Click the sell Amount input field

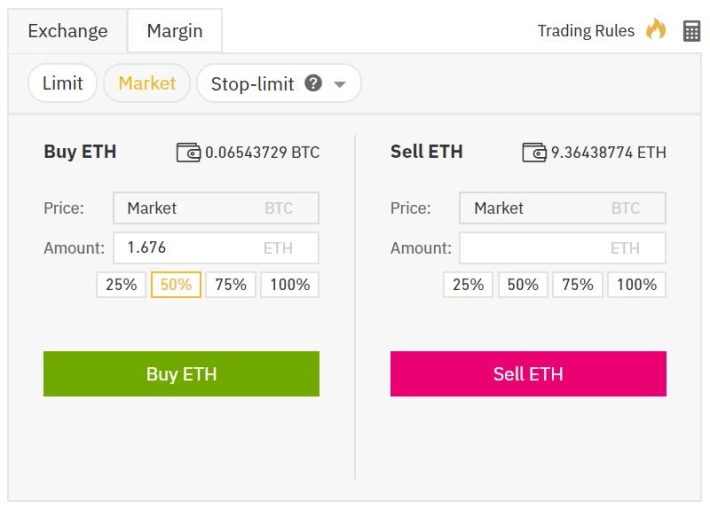click(562, 248)
